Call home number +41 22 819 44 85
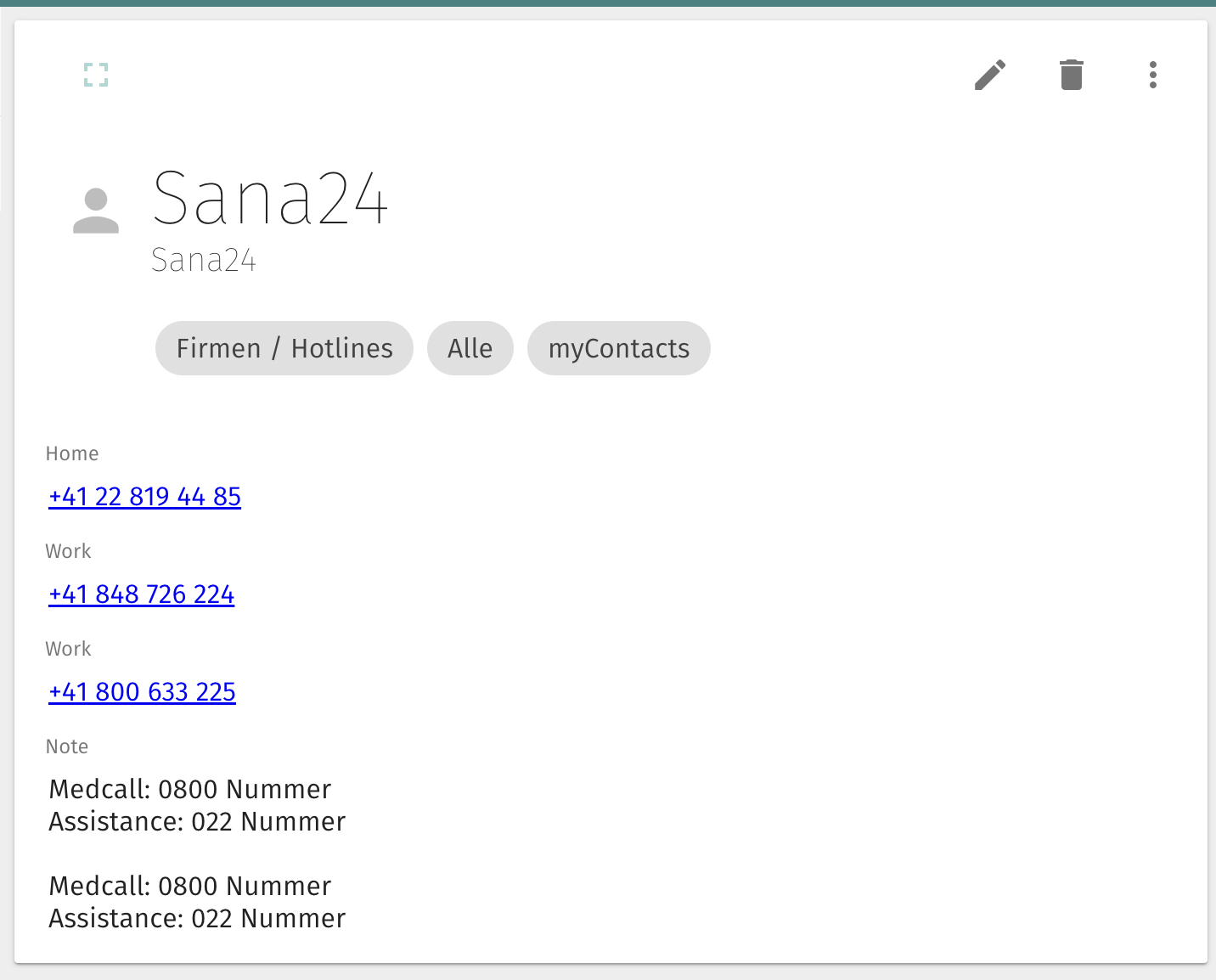1216x980 pixels. pyautogui.click(x=144, y=497)
